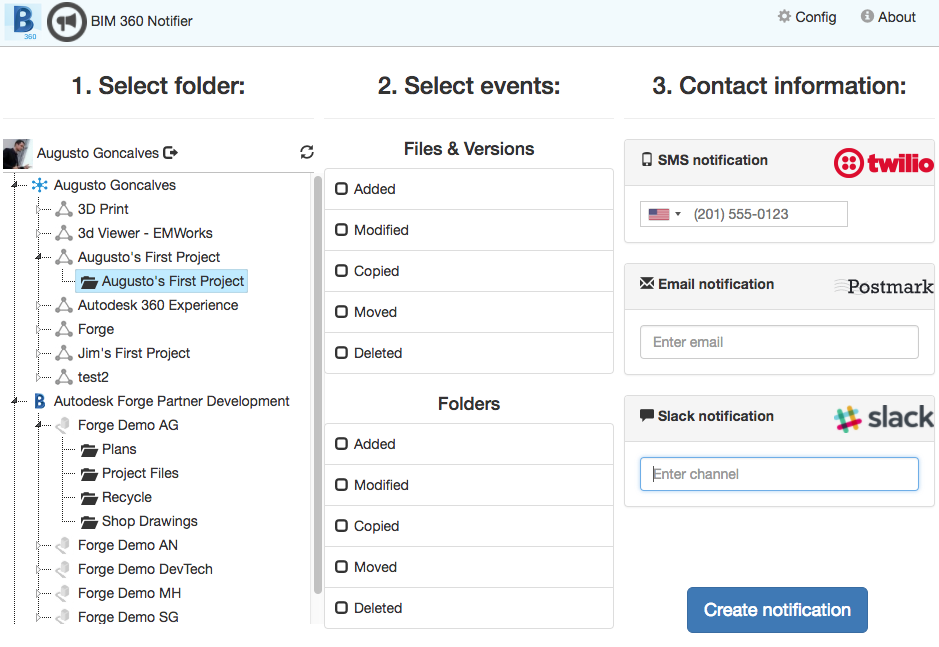Check Added under Files & Versions
Screen dimensions: 939x647
342,189
